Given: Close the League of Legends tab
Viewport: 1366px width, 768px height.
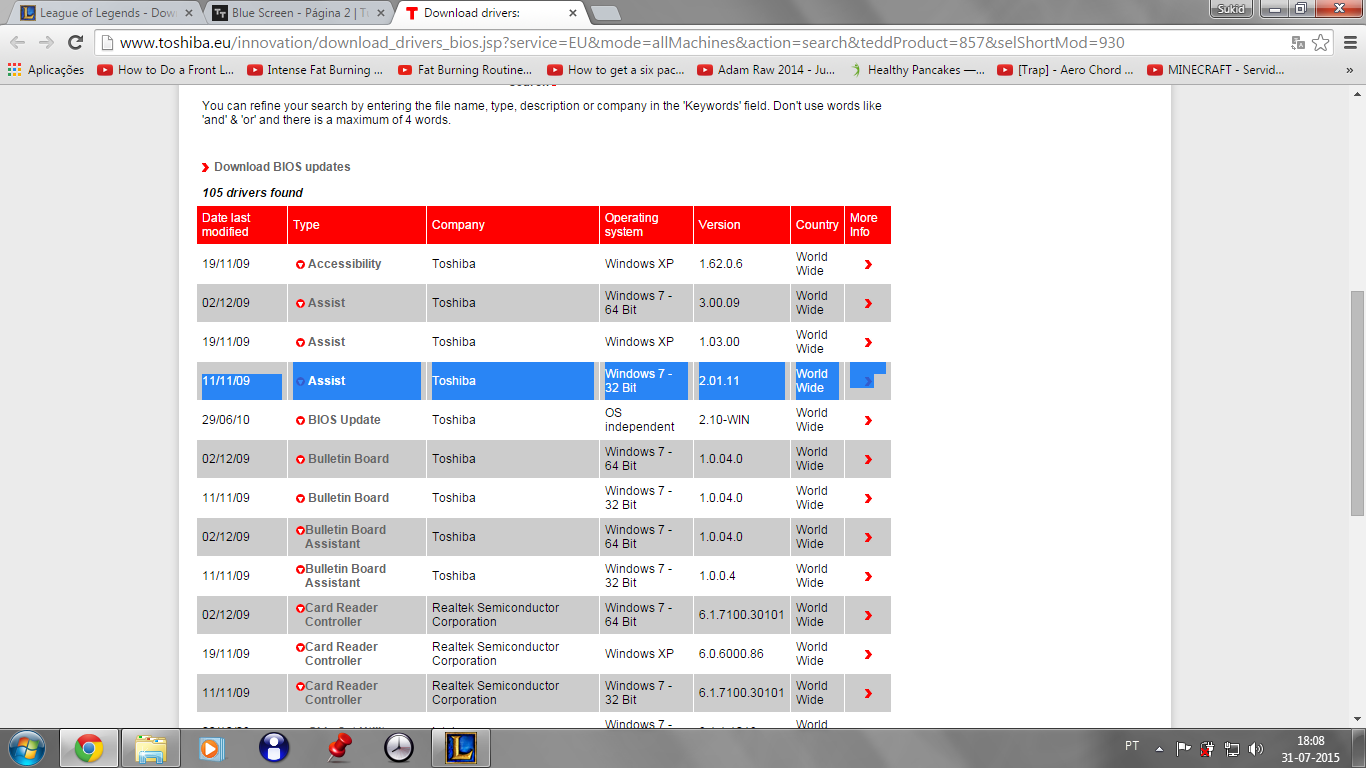Looking at the screenshot, I should pos(189,13).
